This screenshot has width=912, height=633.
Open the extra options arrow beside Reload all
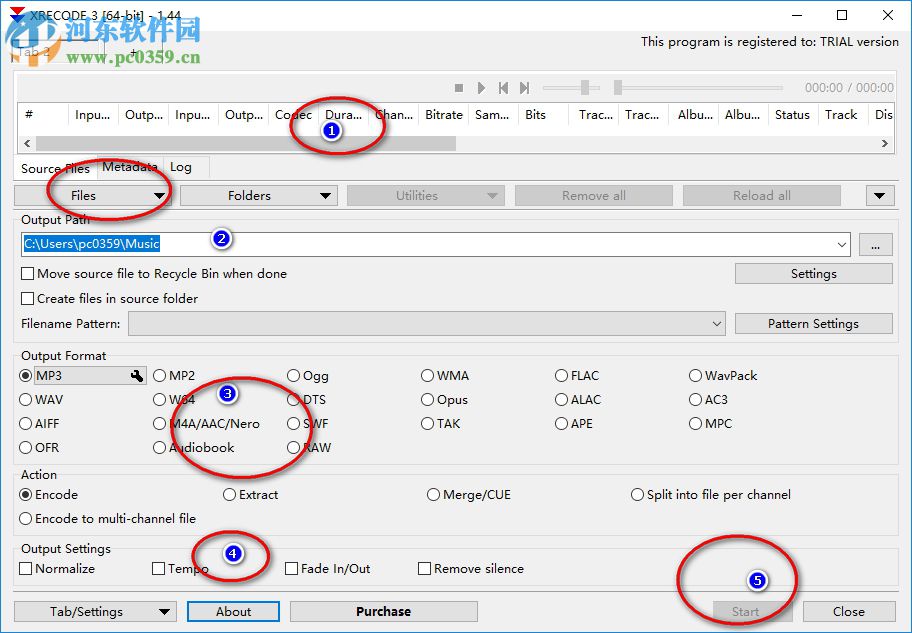tap(879, 195)
